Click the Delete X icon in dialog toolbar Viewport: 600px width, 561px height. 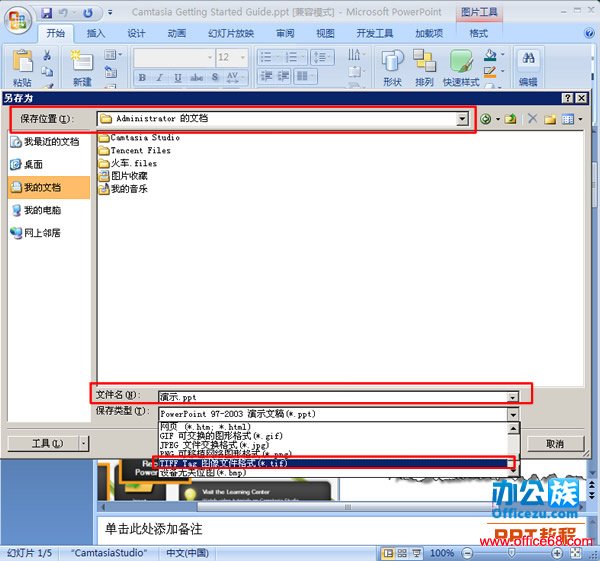pyautogui.click(x=532, y=119)
